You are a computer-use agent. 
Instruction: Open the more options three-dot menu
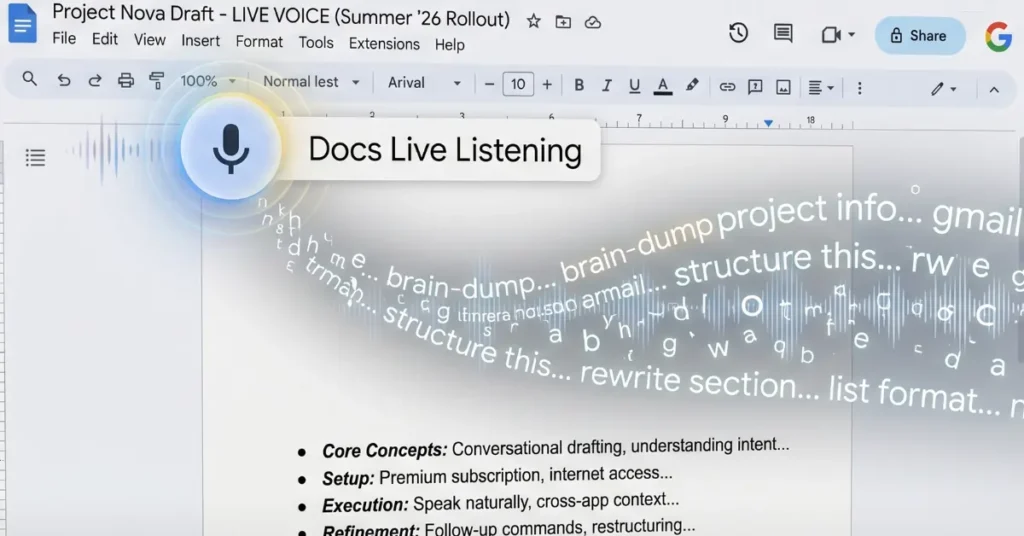click(859, 88)
